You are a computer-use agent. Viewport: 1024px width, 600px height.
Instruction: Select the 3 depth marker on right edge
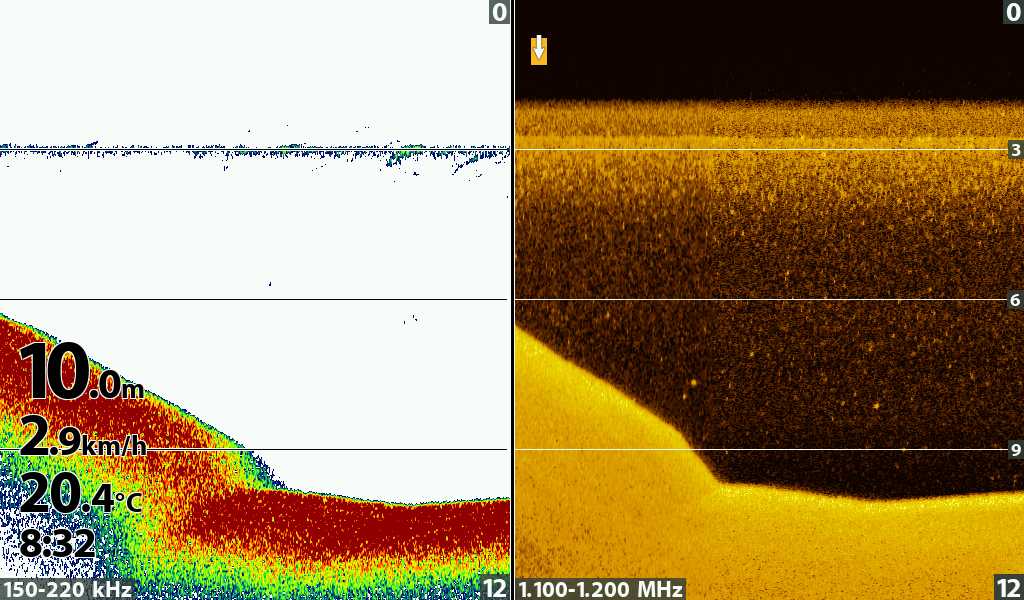pos(1015,150)
